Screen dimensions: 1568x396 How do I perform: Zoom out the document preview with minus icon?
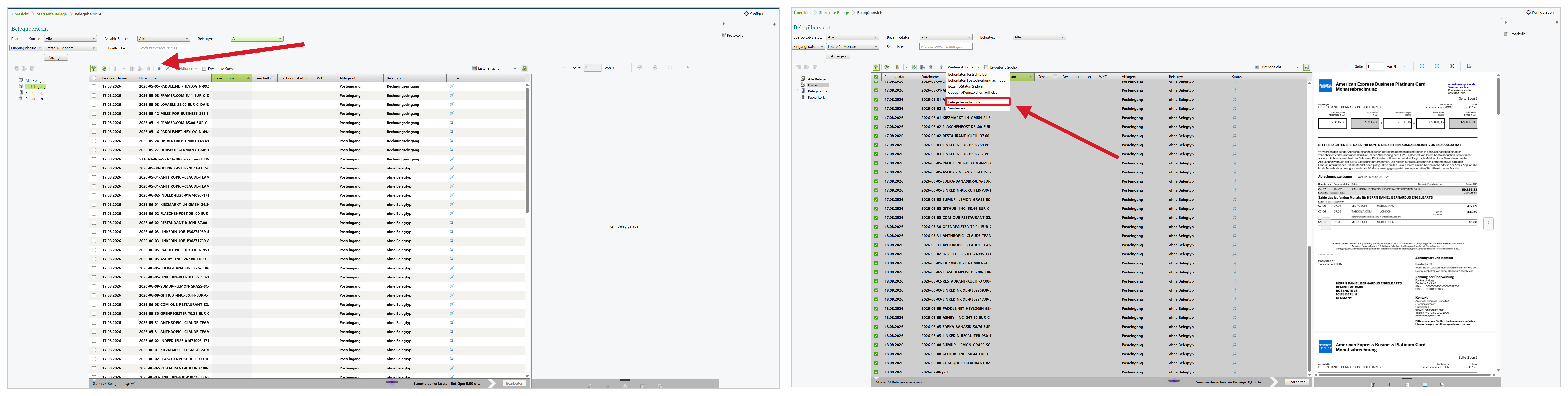pyautogui.click(x=1422, y=66)
